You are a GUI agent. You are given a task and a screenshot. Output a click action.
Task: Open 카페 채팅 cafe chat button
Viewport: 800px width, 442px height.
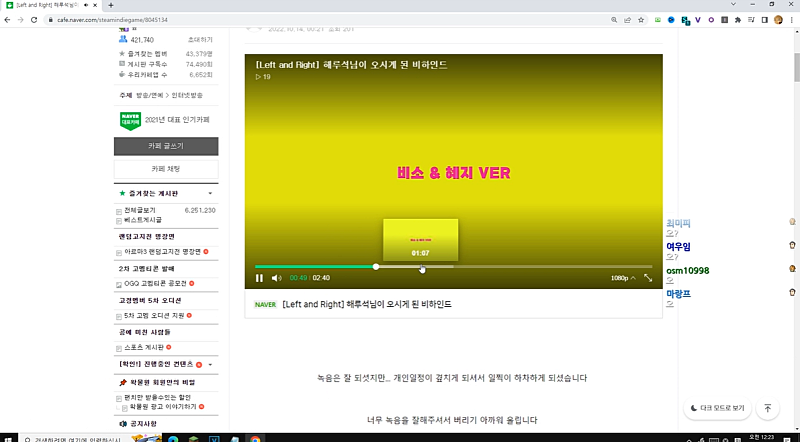pos(166,169)
